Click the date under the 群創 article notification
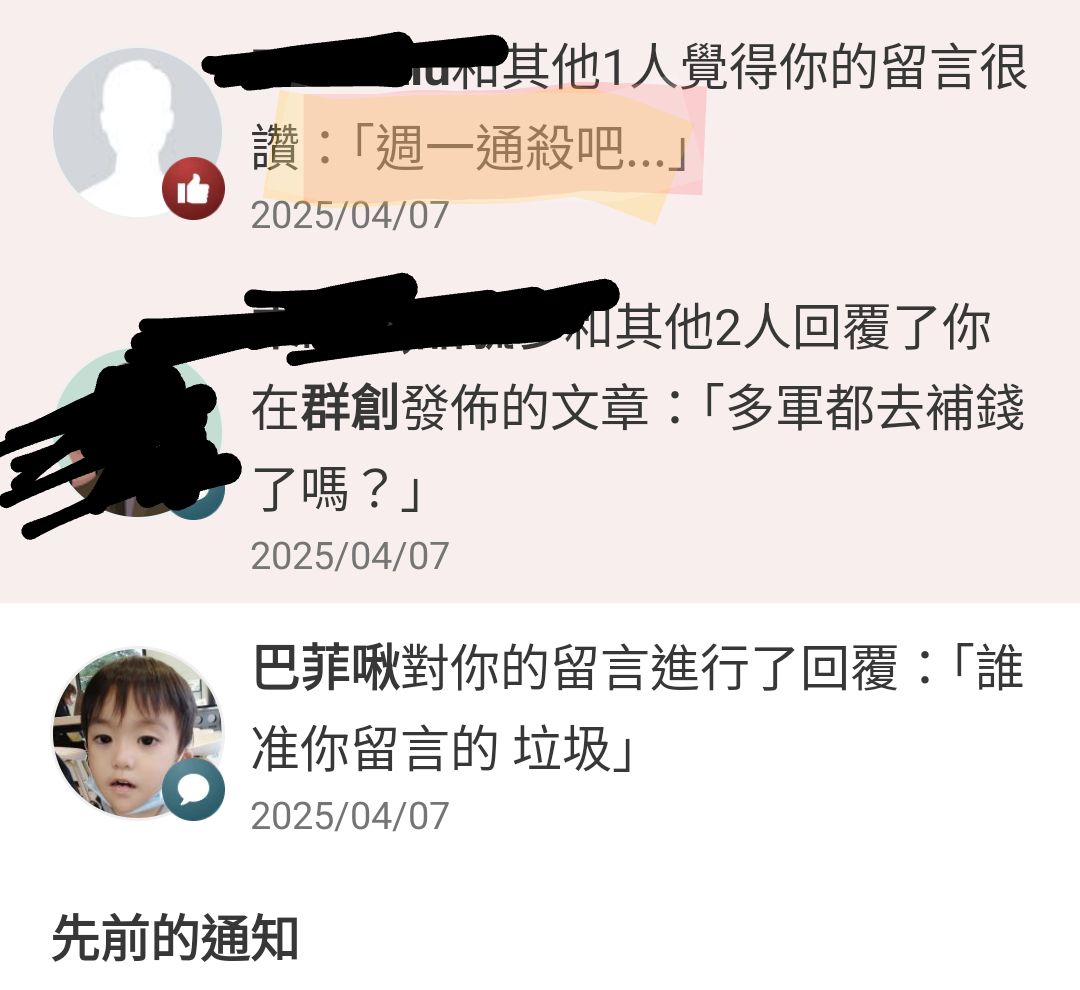1080x990 pixels. pos(350,556)
